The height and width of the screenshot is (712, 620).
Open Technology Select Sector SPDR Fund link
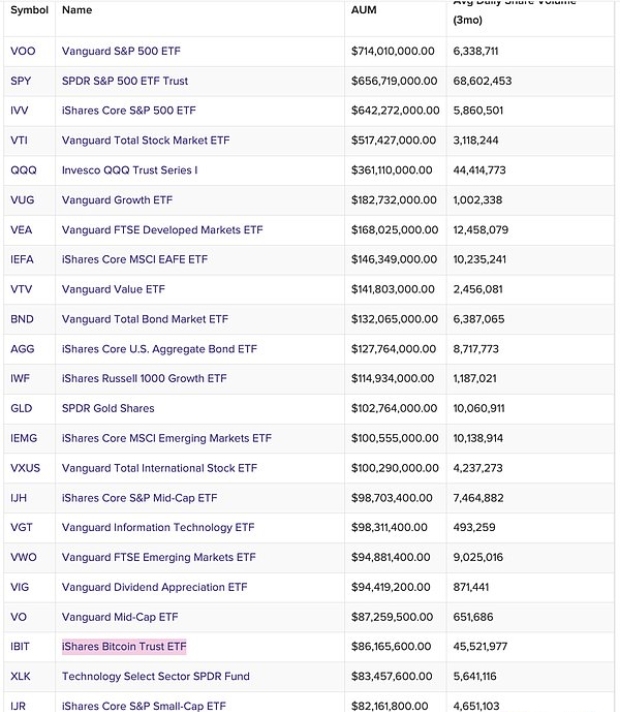(x=156, y=676)
